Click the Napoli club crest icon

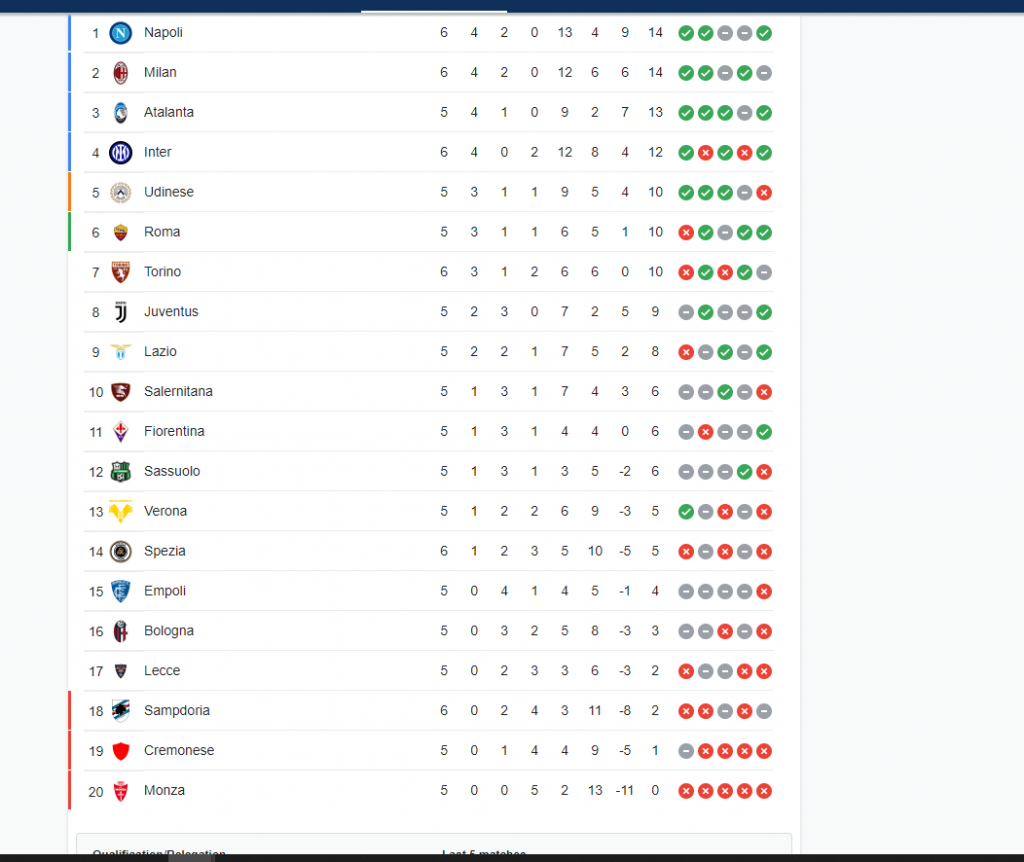click(x=120, y=33)
